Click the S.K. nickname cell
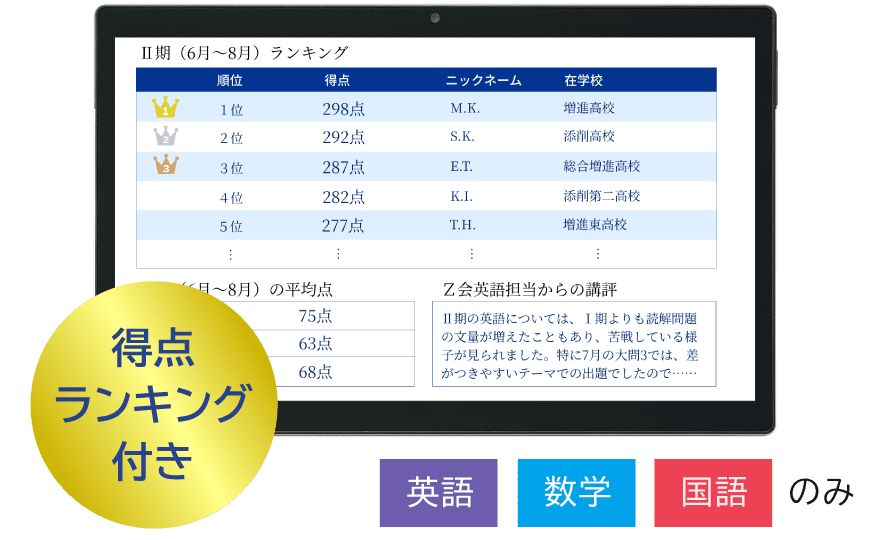This screenshot has height=540, width=870. pos(462,137)
